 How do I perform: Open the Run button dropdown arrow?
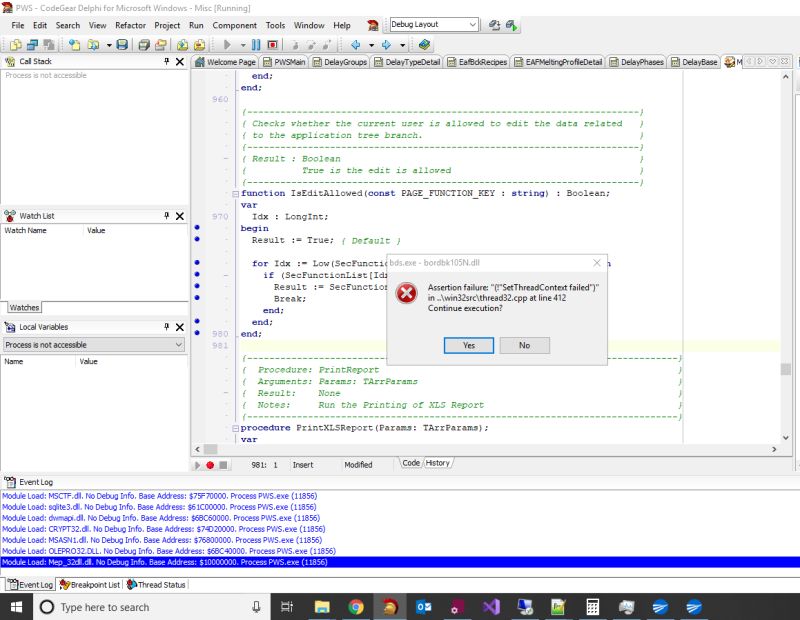click(243, 45)
